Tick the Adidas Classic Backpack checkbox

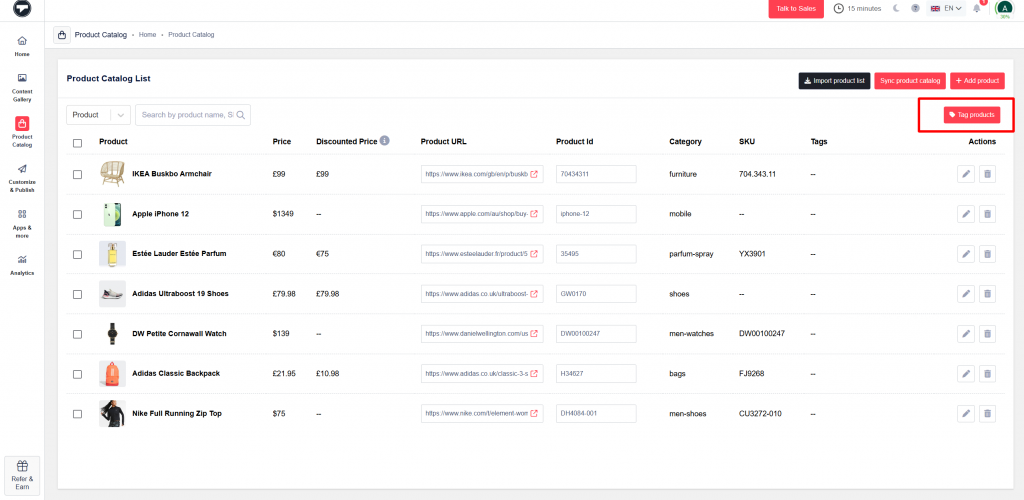[78, 373]
